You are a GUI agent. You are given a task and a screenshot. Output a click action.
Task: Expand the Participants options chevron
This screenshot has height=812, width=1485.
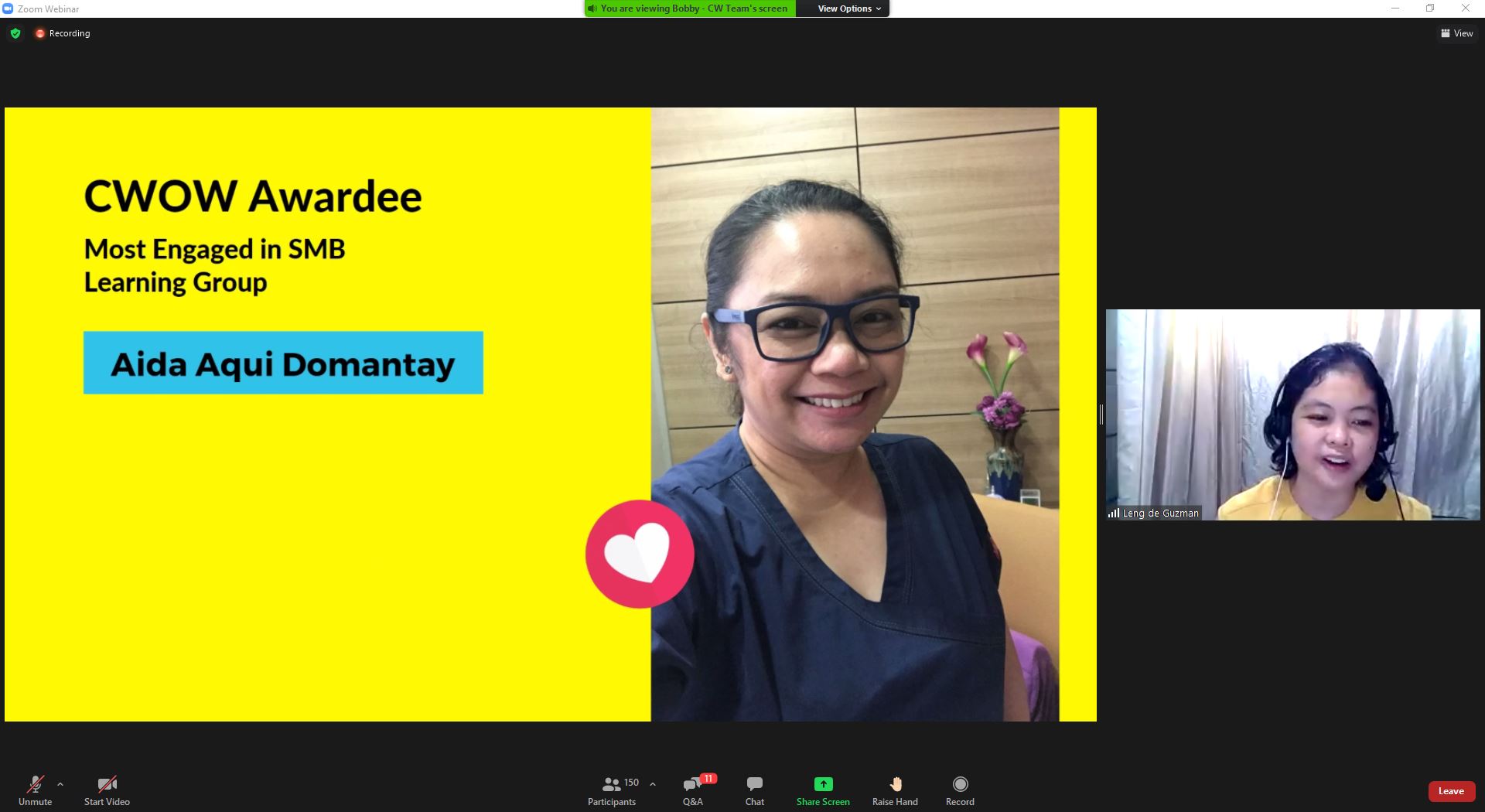[653, 784]
